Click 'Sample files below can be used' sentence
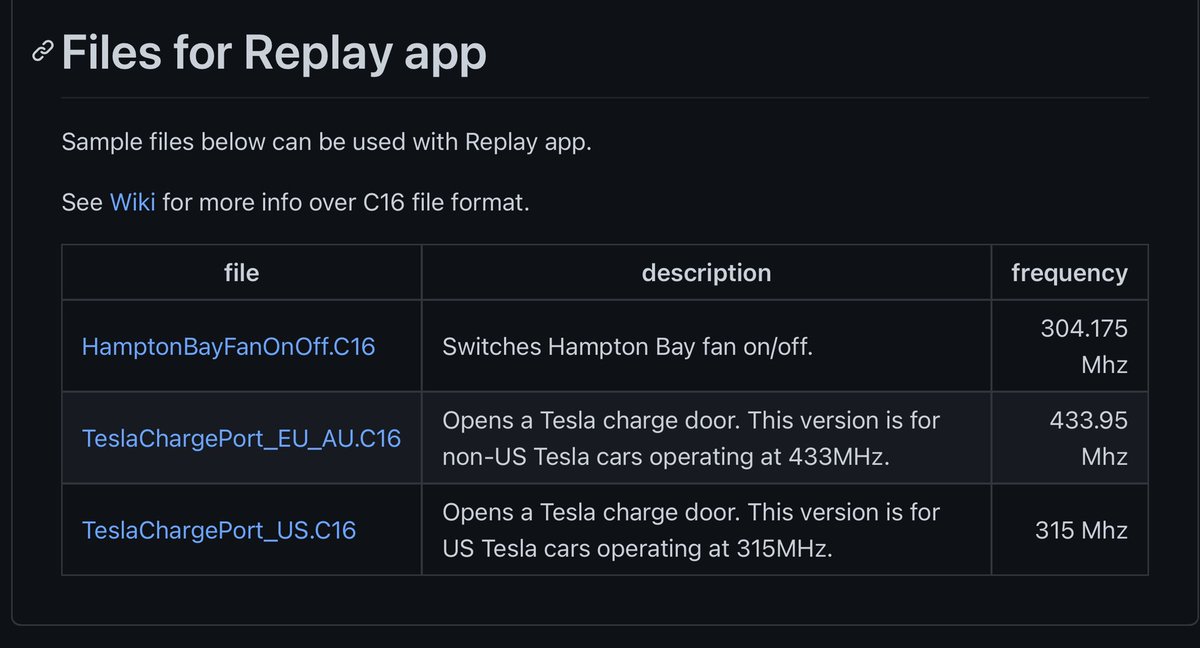The image size is (1200, 648). [327, 142]
